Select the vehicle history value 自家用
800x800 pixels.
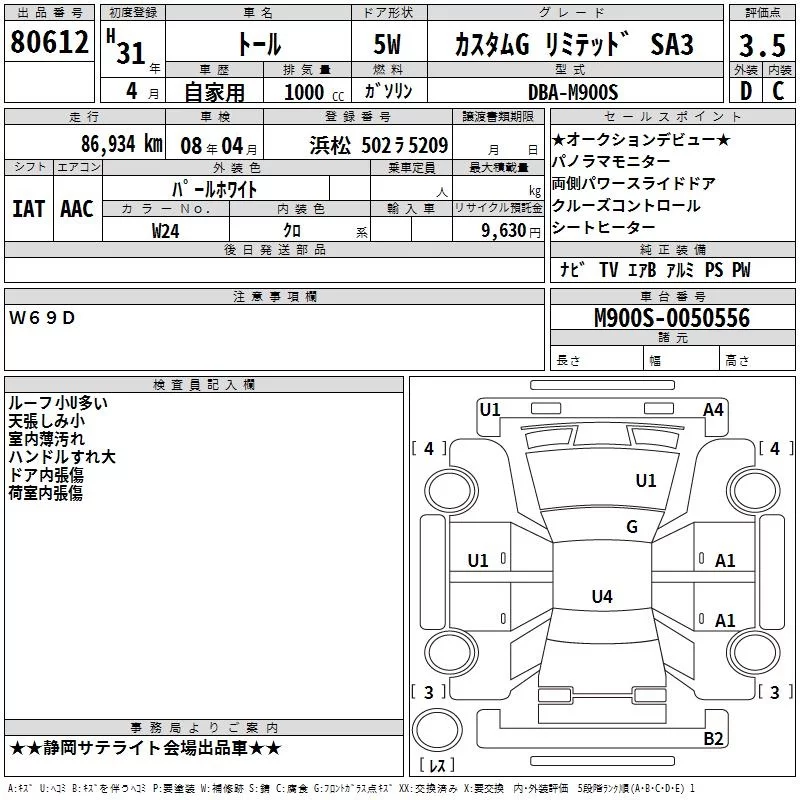(214, 92)
